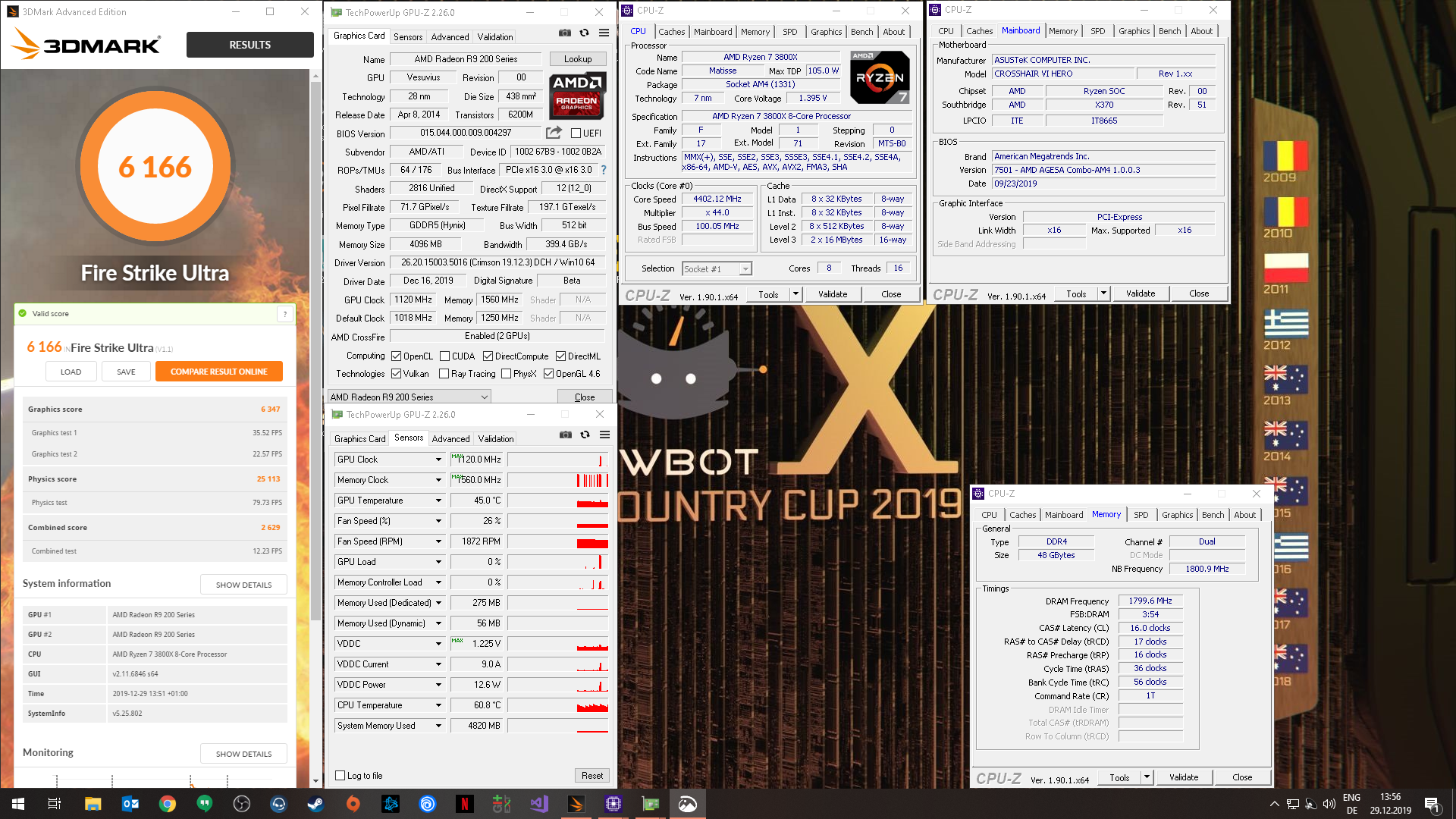Open File Explorer from the taskbar
1456x819 pixels.
[x=93, y=804]
